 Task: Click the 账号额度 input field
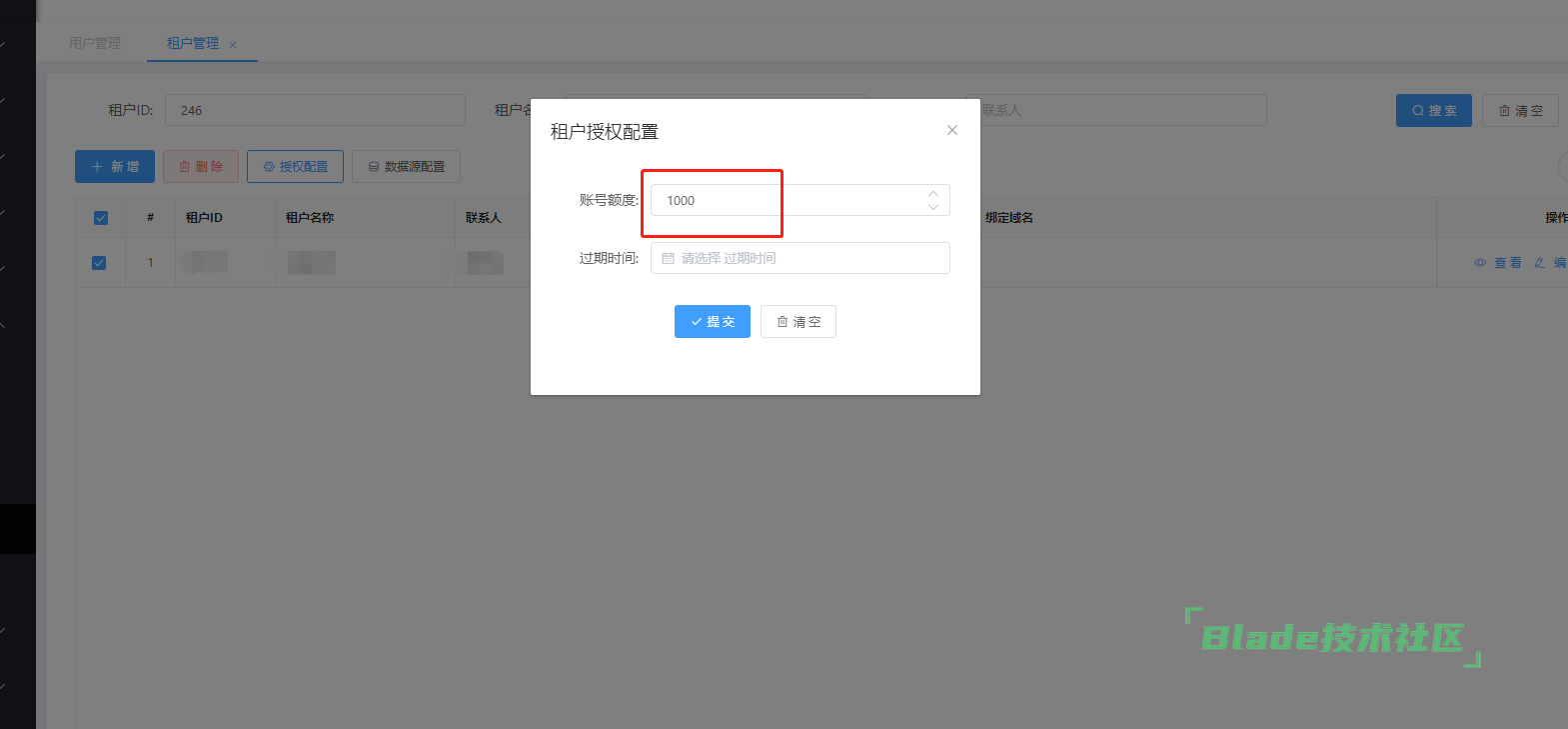coord(799,200)
